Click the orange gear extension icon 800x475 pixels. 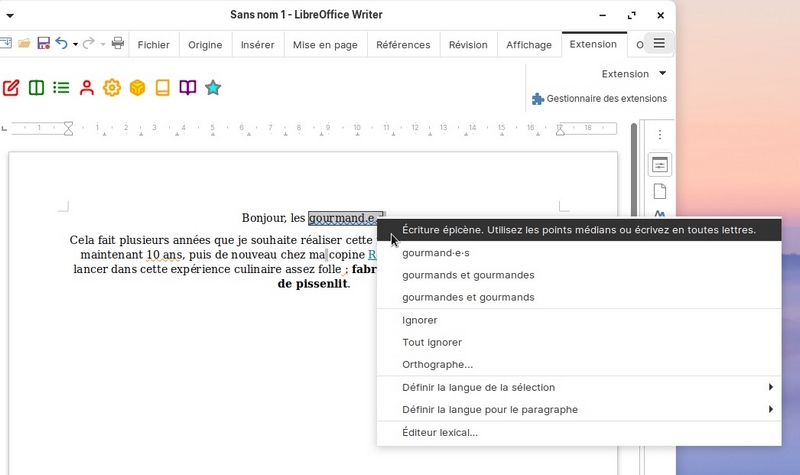click(x=112, y=88)
